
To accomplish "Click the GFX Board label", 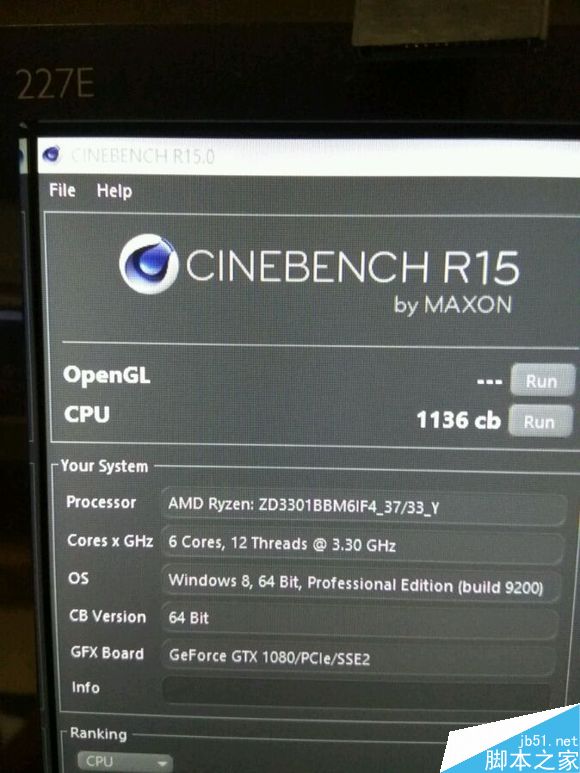I will click(x=107, y=653).
